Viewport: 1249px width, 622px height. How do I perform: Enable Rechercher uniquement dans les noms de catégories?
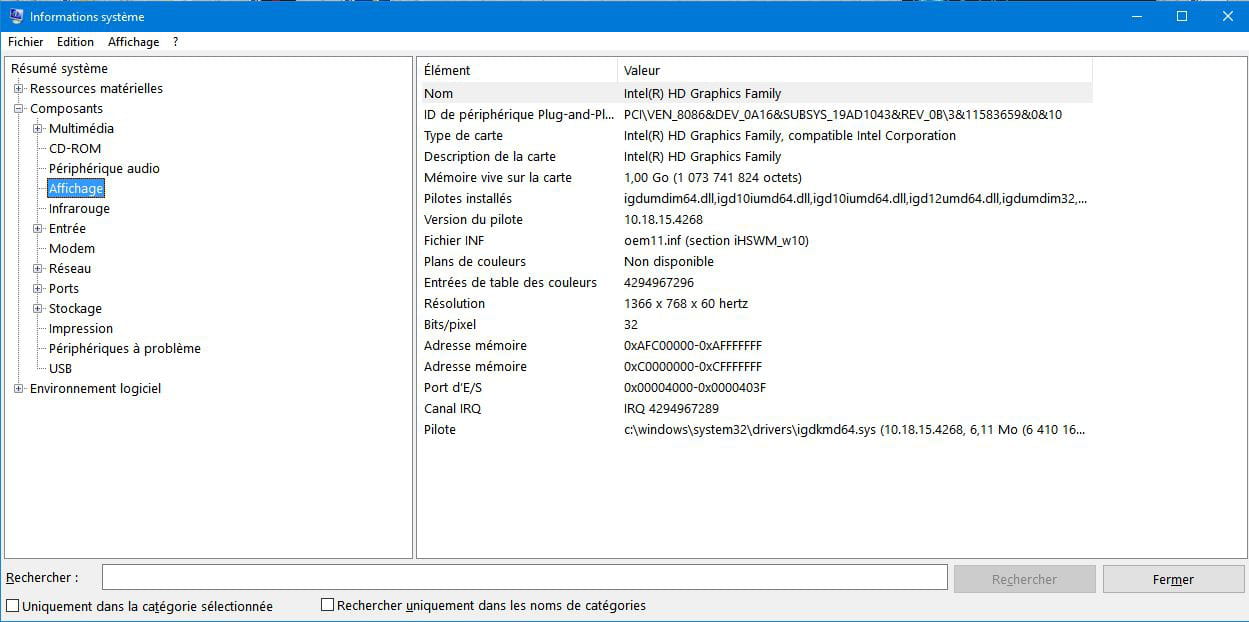pos(327,605)
